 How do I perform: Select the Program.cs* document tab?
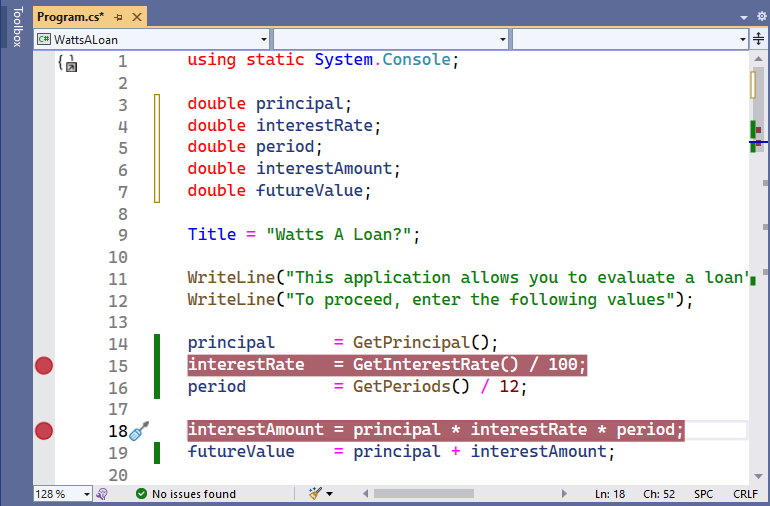tap(71, 17)
